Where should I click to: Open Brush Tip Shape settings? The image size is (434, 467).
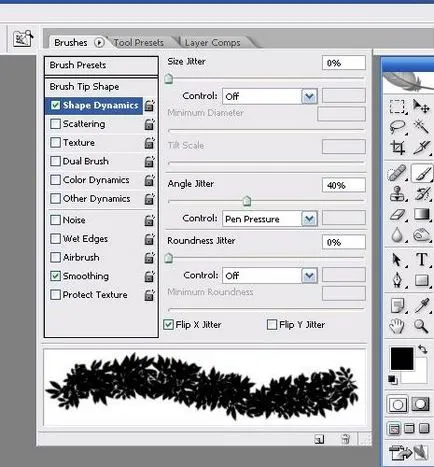(101, 87)
